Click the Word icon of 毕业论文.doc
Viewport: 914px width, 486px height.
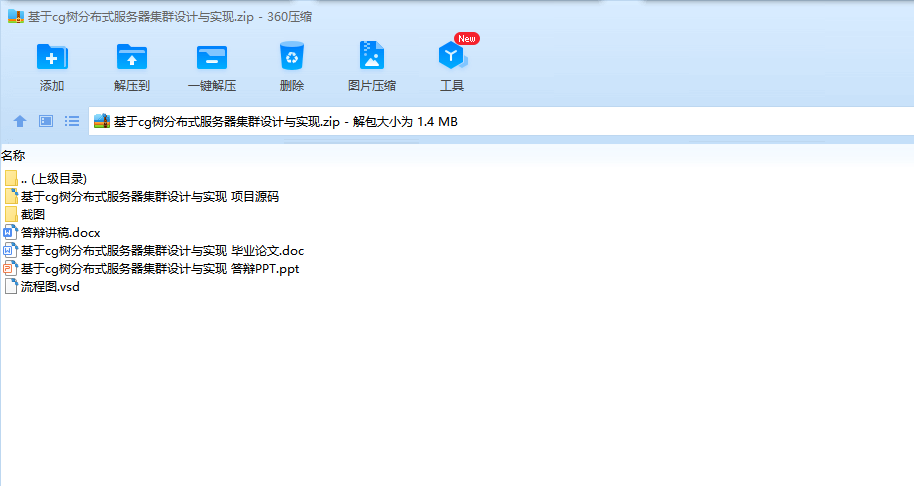tap(10, 251)
